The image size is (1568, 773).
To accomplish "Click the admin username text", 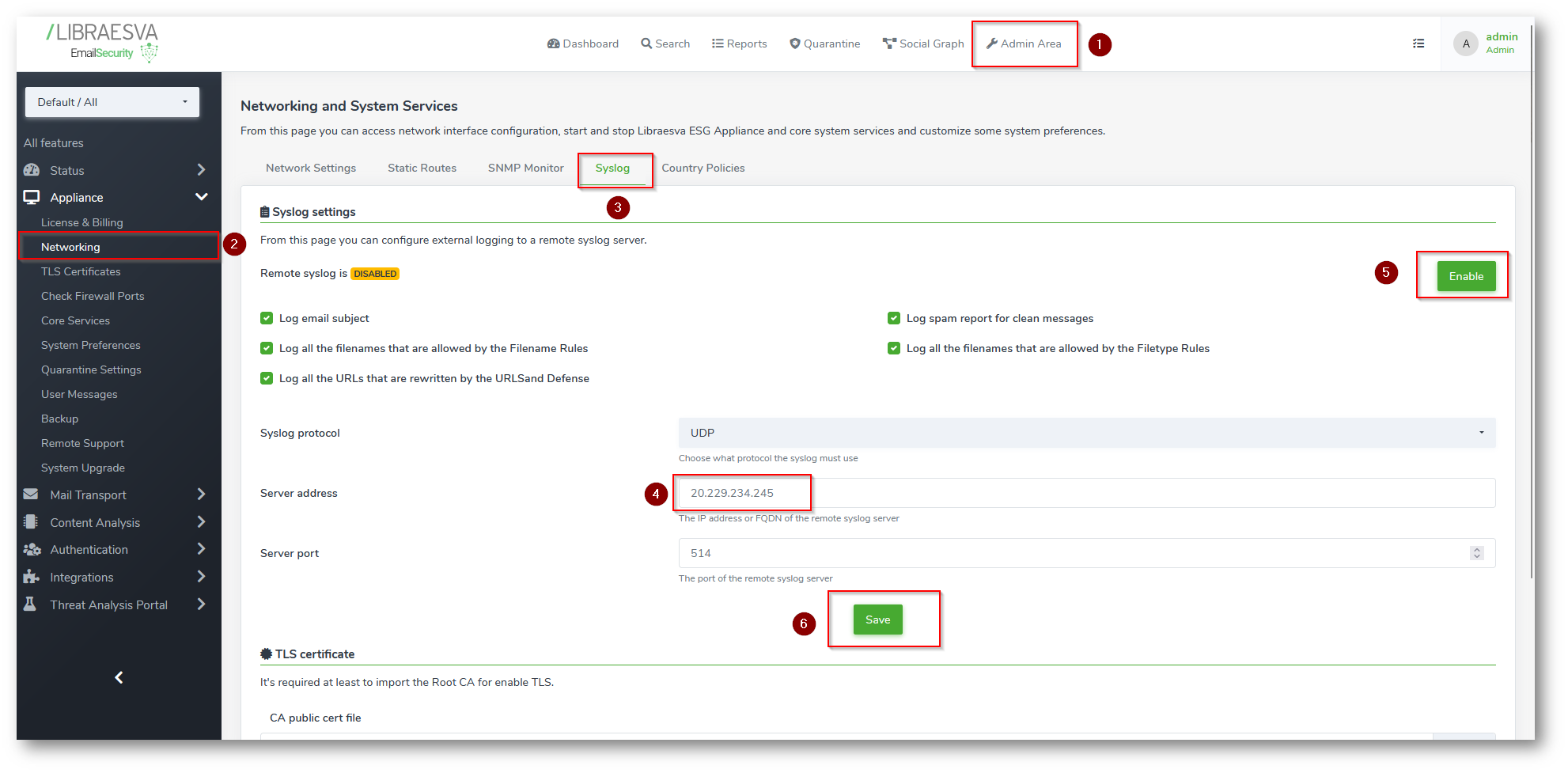I will pyautogui.click(x=1502, y=36).
